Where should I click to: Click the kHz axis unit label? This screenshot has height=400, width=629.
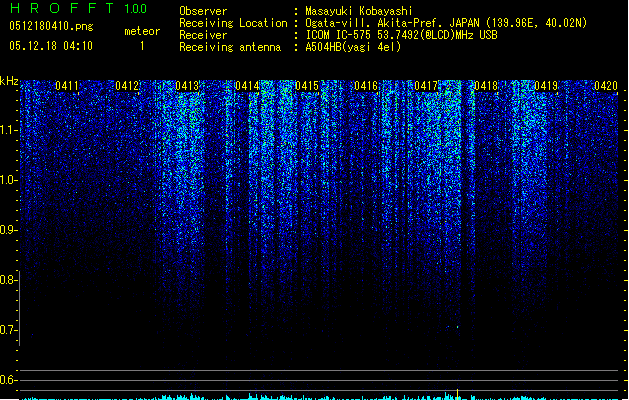pyautogui.click(x=9, y=81)
